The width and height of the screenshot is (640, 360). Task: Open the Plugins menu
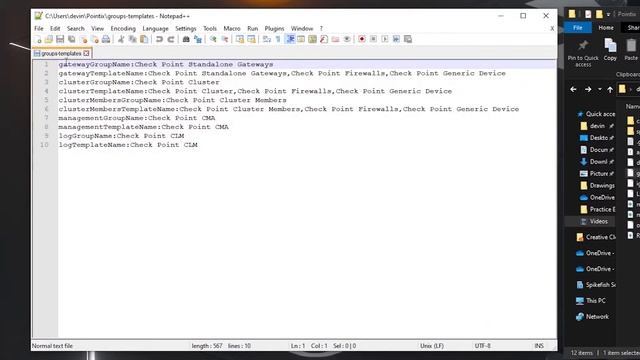(274, 29)
